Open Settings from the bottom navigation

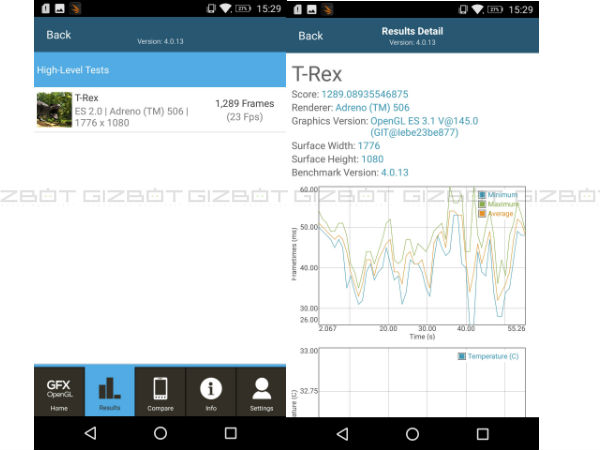click(x=261, y=391)
